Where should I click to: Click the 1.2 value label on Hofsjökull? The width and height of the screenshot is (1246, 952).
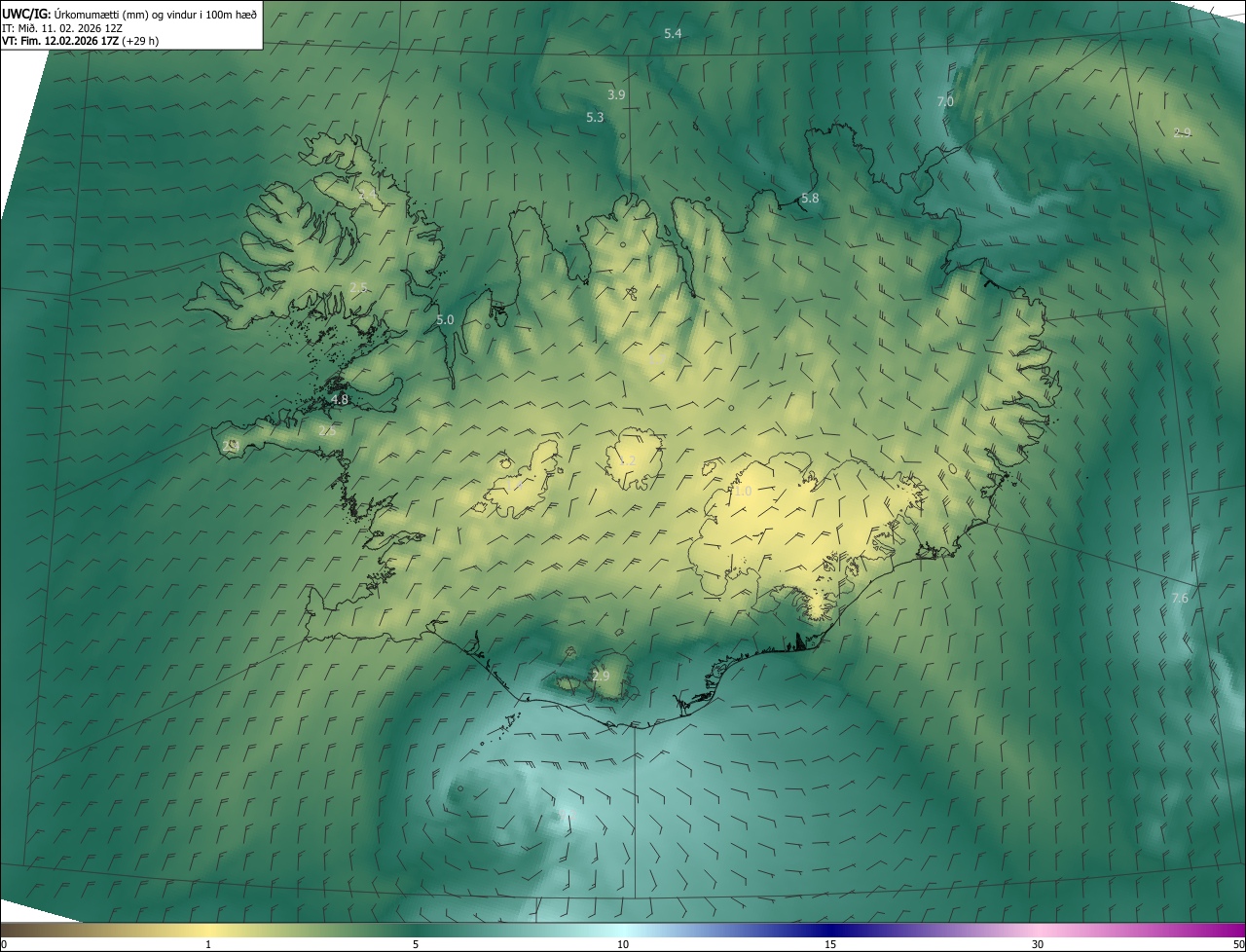[x=628, y=460]
